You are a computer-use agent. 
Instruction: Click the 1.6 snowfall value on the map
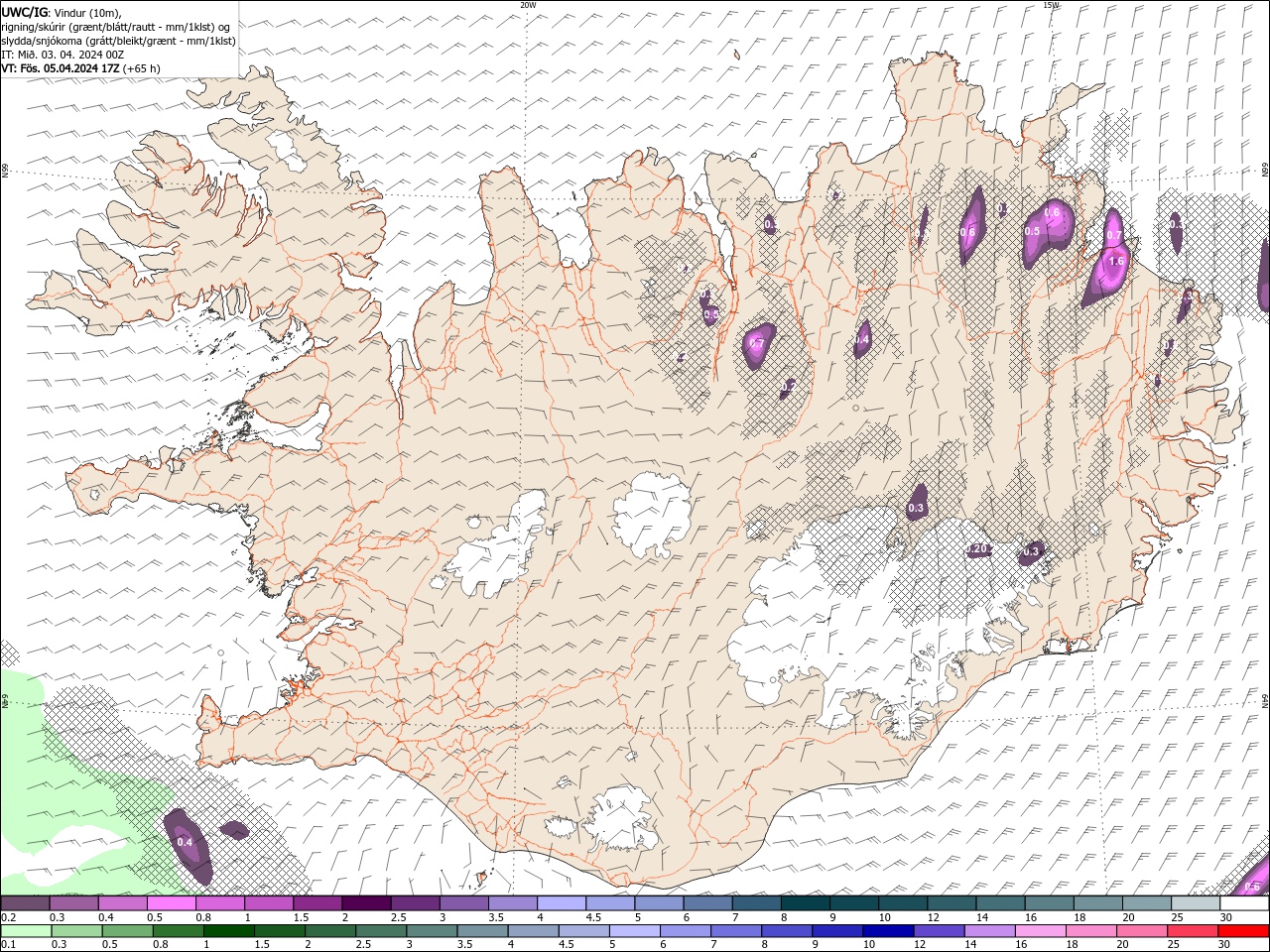click(x=1116, y=262)
